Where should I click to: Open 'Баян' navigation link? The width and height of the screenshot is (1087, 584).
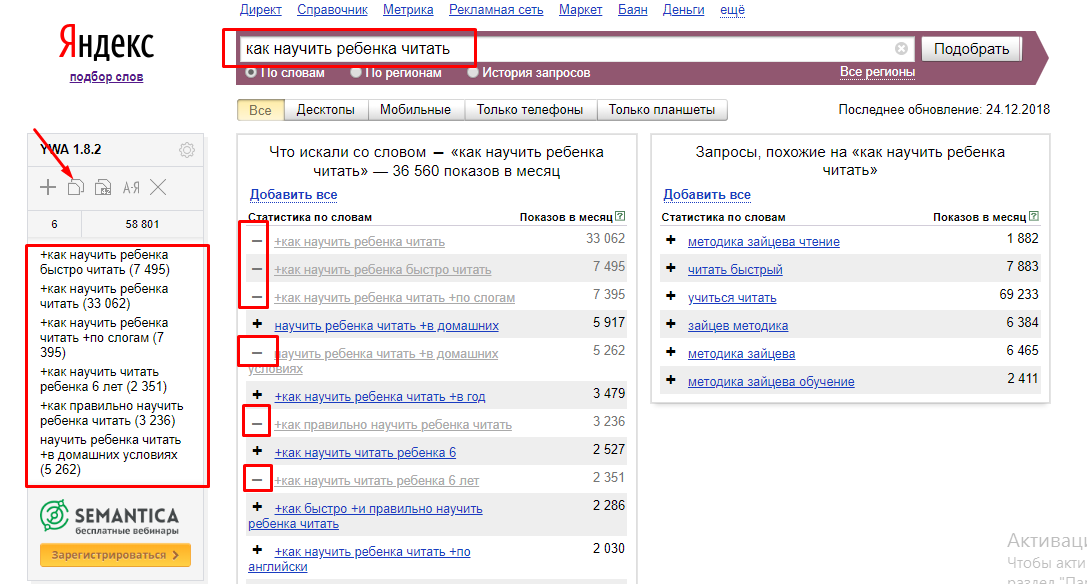(x=633, y=10)
